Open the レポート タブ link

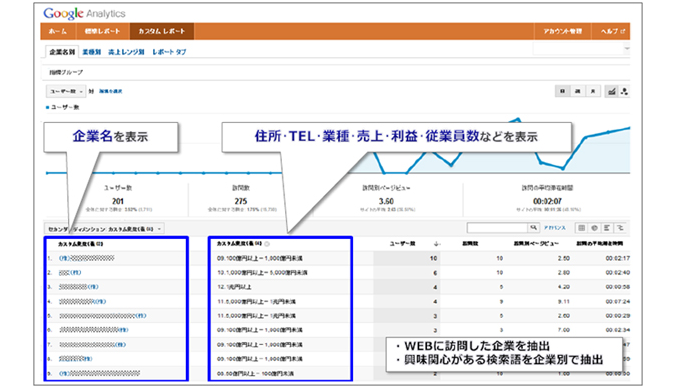pyautogui.click(x=169, y=52)
